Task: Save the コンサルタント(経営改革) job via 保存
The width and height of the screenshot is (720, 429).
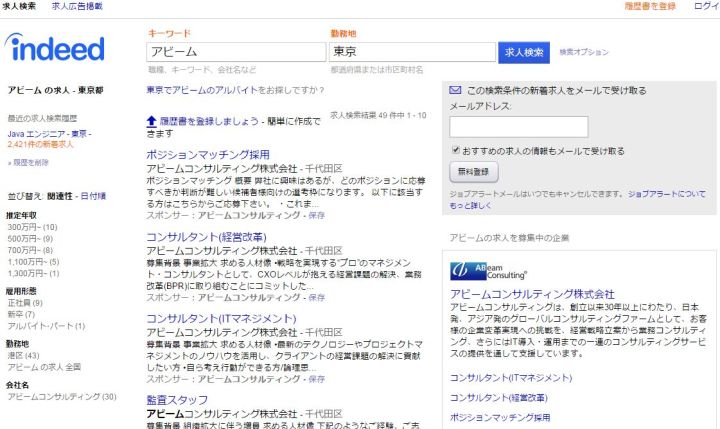Action: 316,297
